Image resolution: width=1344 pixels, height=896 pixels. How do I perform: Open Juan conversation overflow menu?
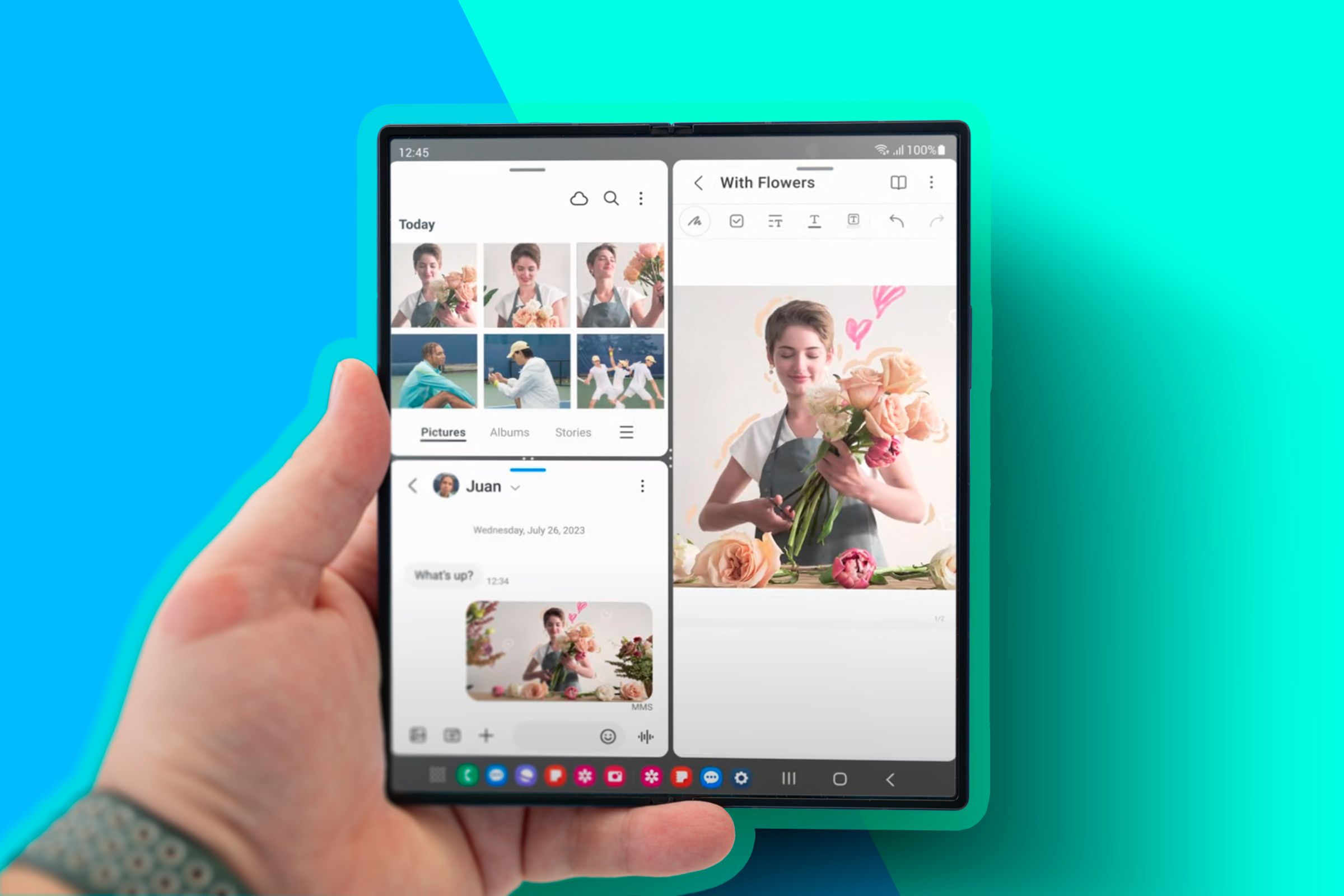coord(644,485)
